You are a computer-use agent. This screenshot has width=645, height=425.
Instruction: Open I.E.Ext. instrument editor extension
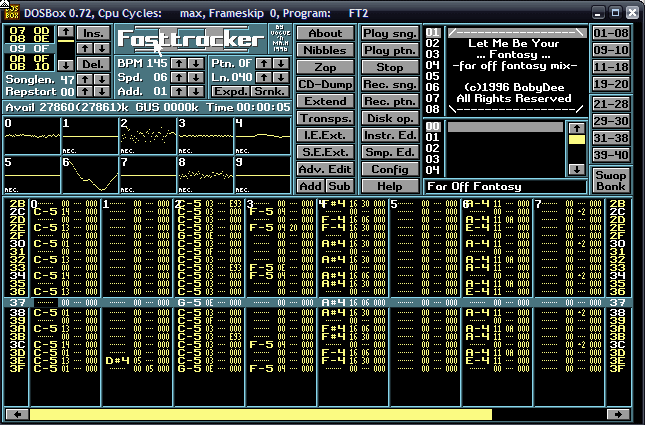coord(325,135)
